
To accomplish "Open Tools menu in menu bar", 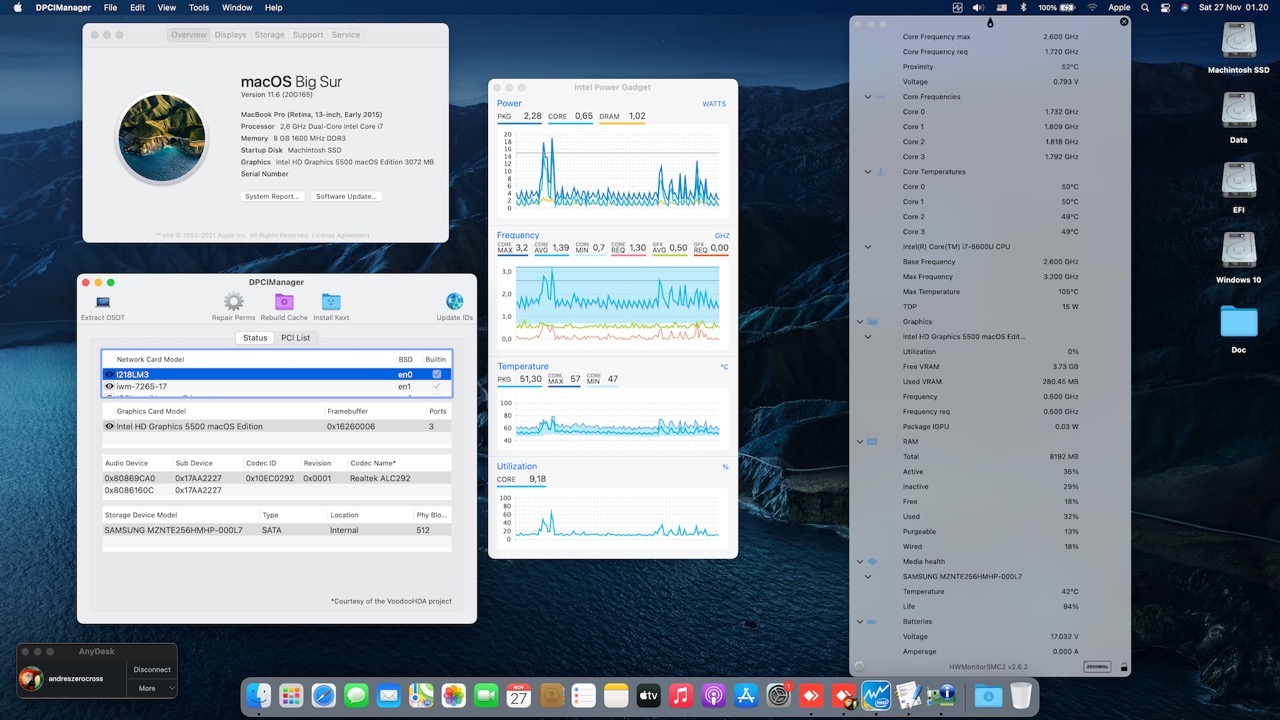I will pos(199,7).
